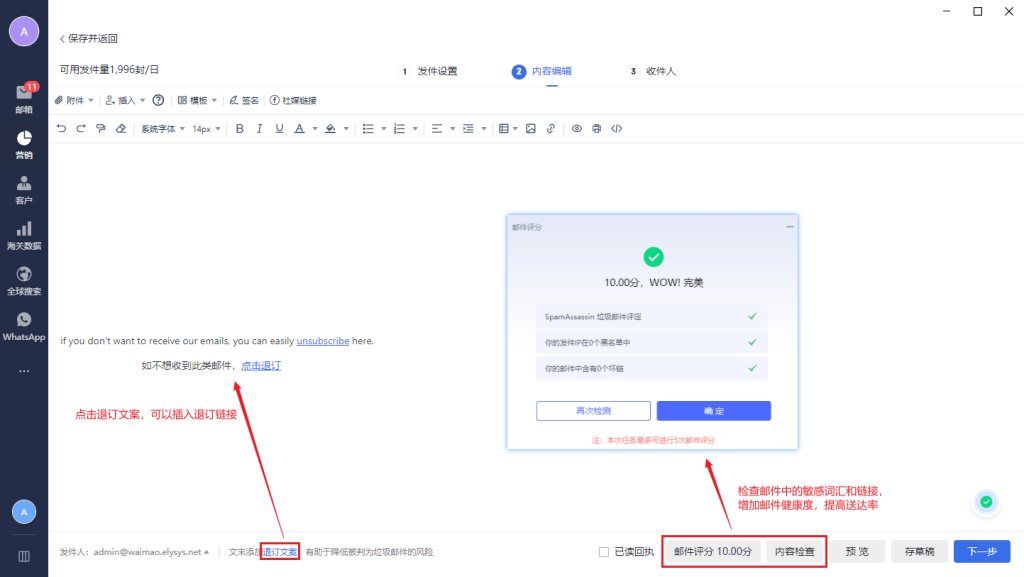
Task: Enable the 已读回执 checkbox
Action: (603, 552)
